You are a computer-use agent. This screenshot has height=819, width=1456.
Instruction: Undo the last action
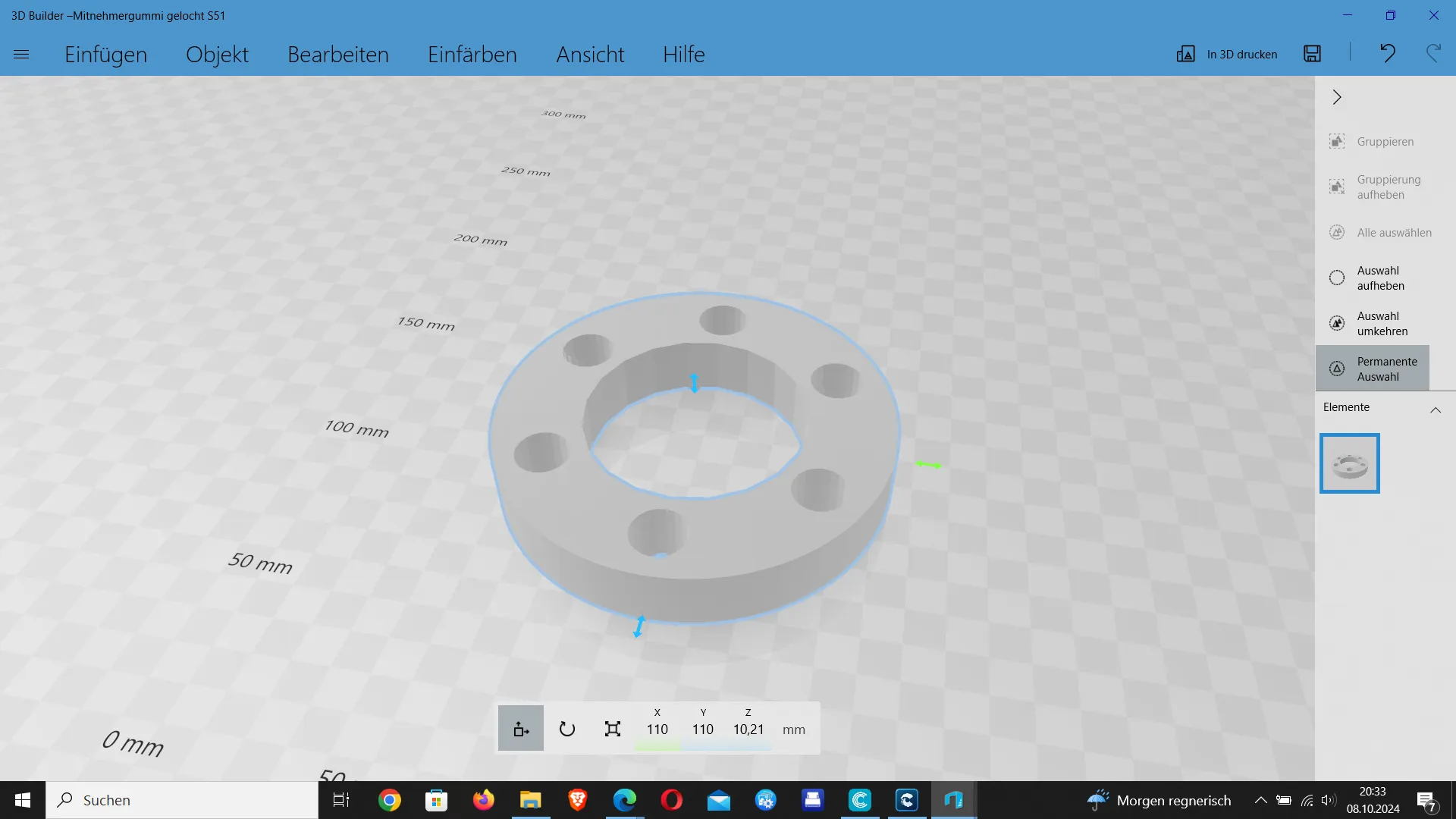tap(1387, 53)
